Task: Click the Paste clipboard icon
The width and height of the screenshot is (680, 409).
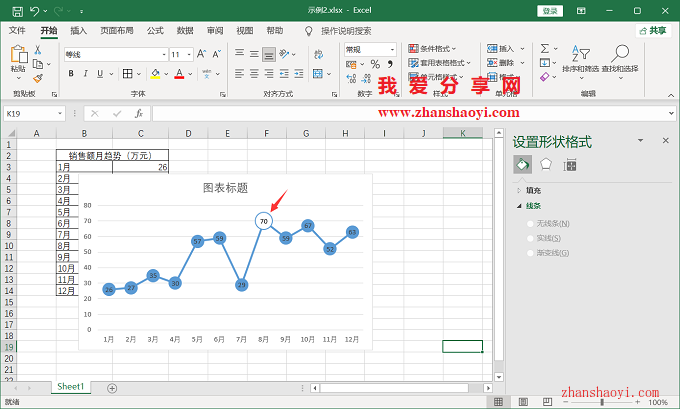Action: (19, 55)
